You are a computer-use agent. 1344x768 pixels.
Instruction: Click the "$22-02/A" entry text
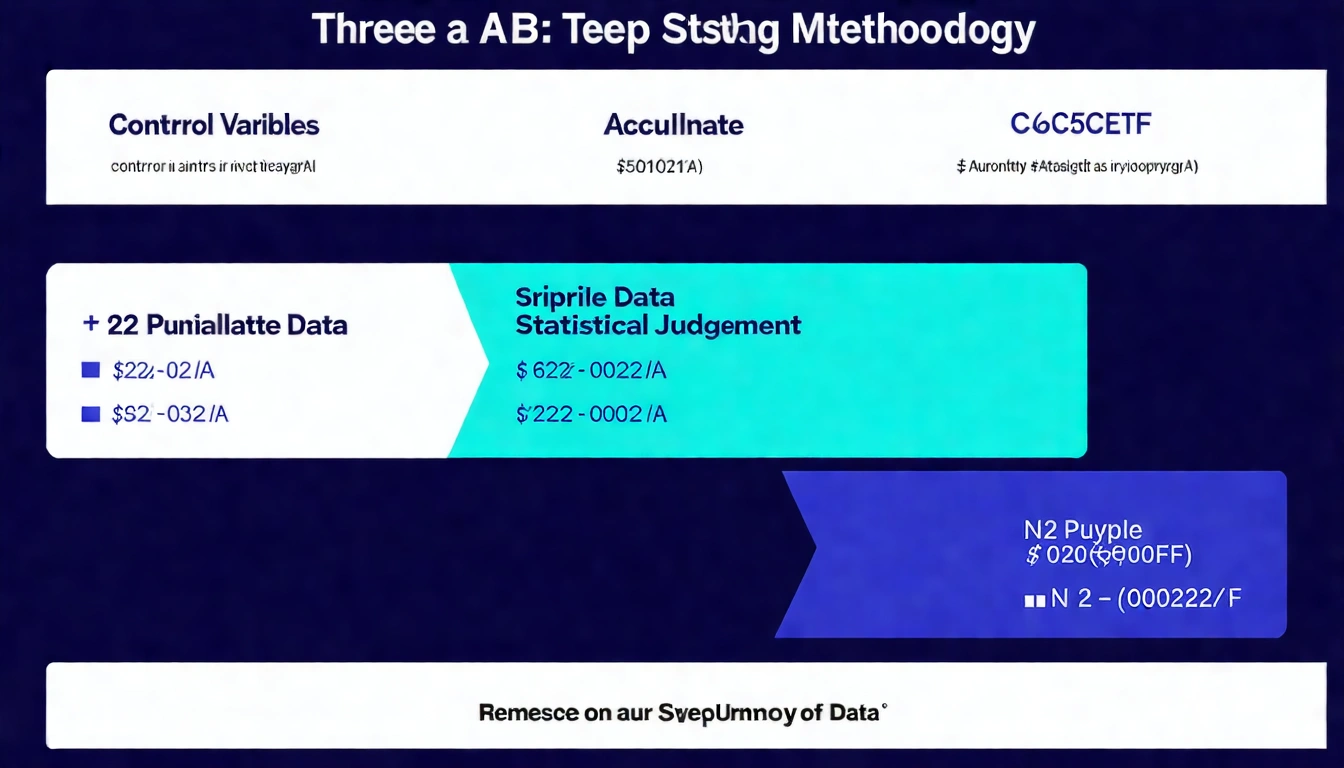click(x=164, y=371)
